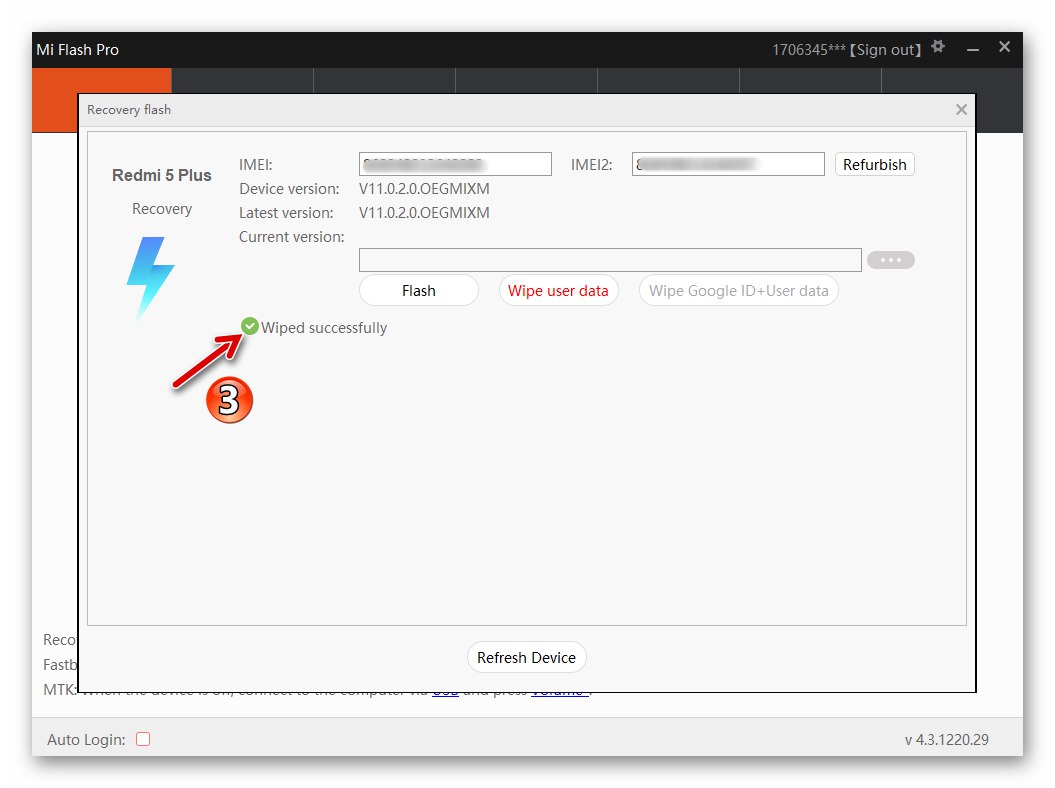Click the version number v 4.3.1220.29
This screenshot has height=788, width=1055.
[x=947, y=740]
